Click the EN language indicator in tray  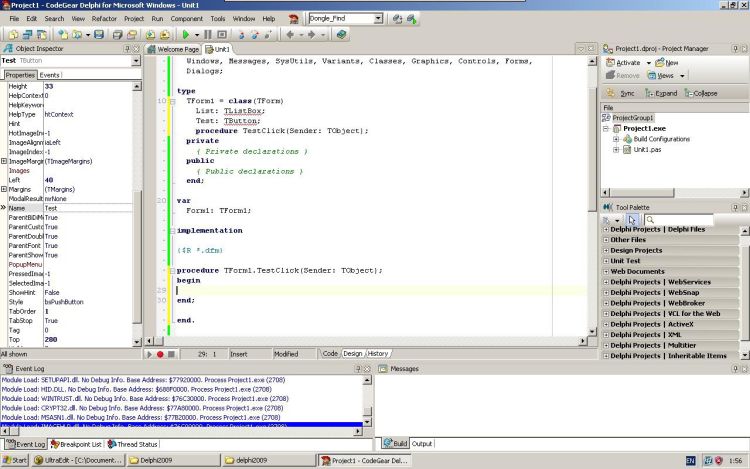[x=690, y=461]
